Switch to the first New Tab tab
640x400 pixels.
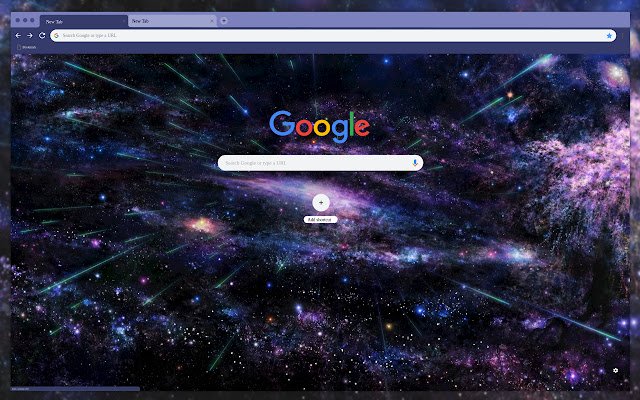84,21
